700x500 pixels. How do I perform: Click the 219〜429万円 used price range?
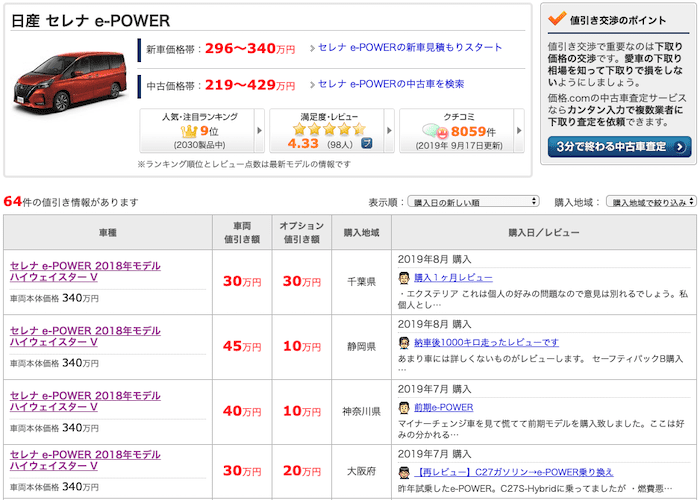[x=250, y=85]
